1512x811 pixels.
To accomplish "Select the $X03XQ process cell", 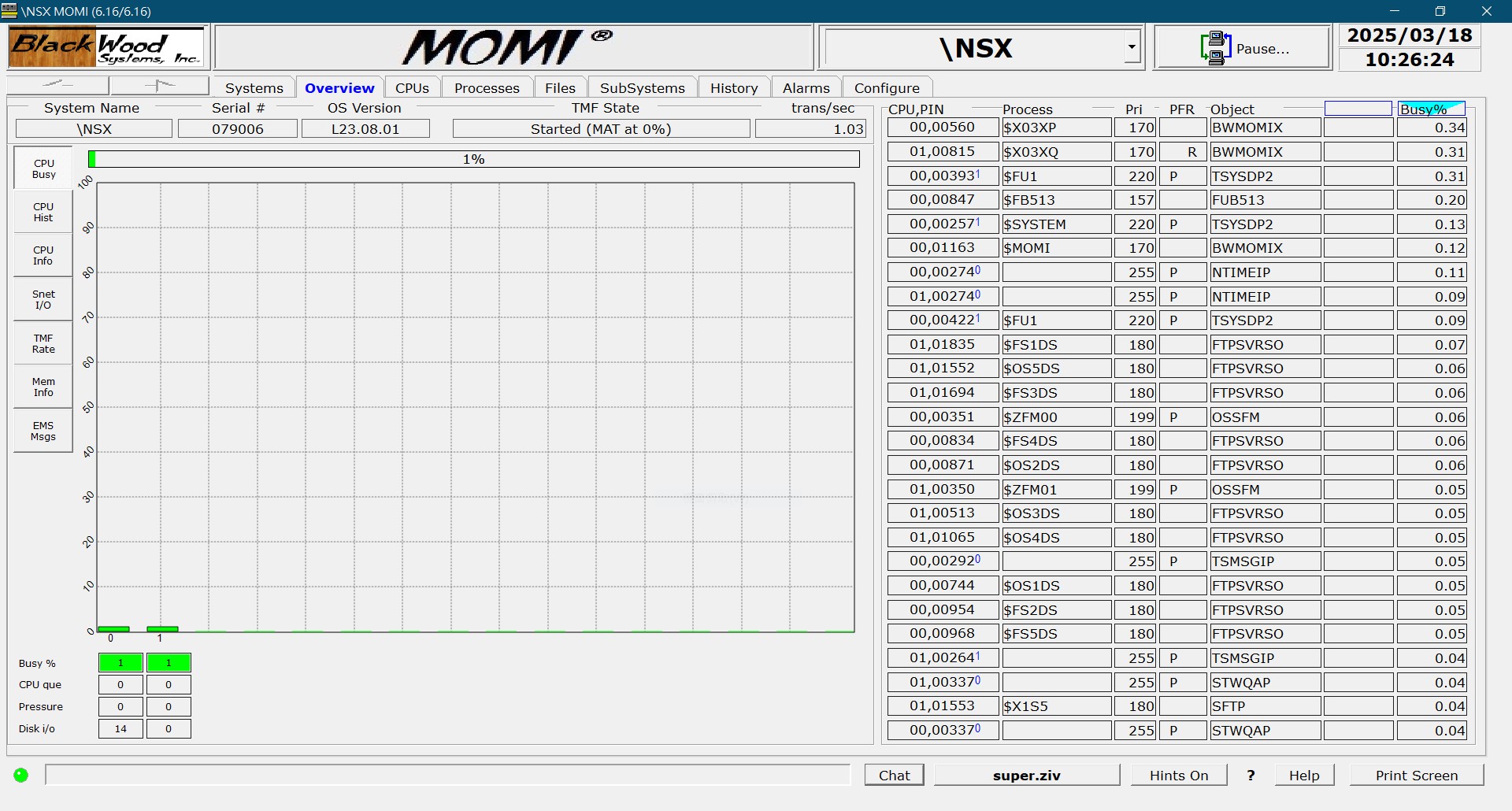I will [1056, 152].
